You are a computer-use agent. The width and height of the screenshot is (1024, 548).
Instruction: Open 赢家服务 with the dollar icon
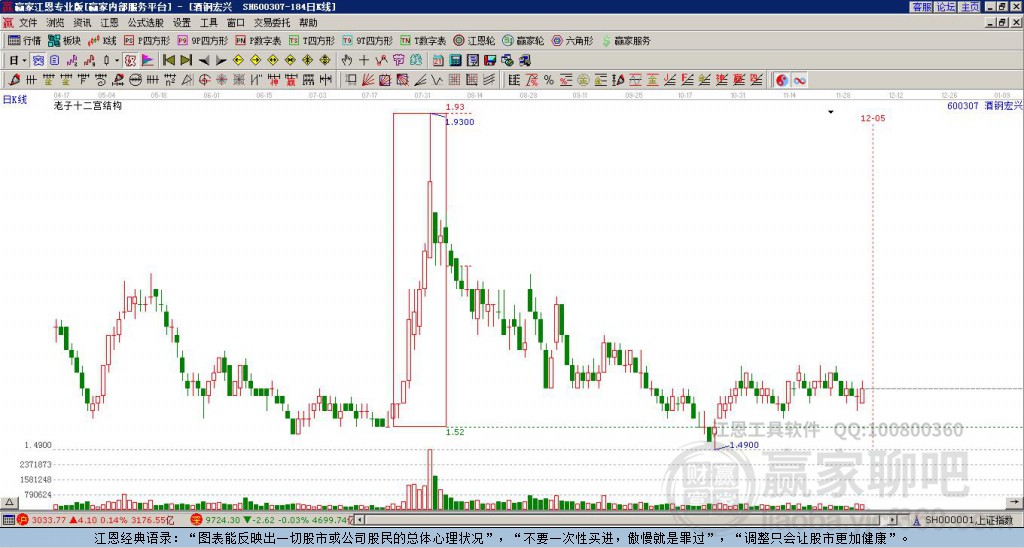[626, 40]
